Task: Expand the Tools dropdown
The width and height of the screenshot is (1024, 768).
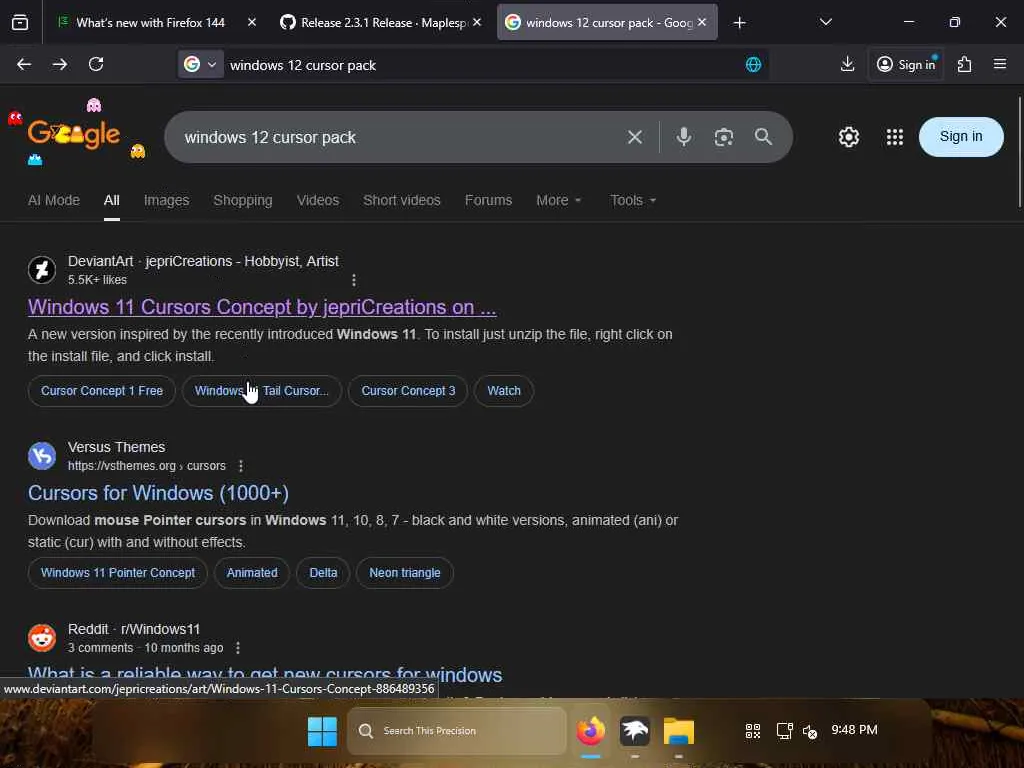Action: tap(633, 200)
